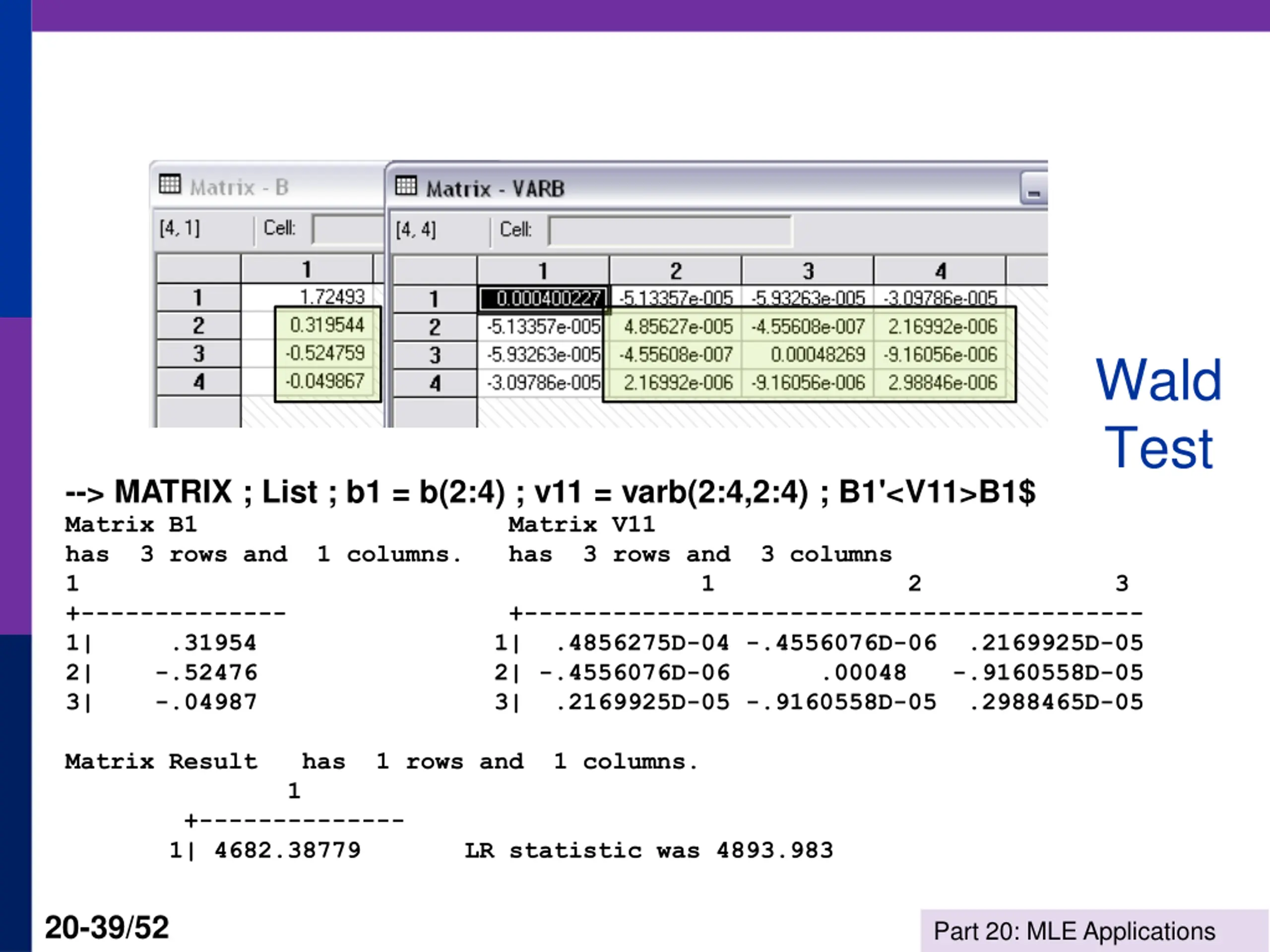Select cell 0.000400227 in VARB matrix
Viewport: 1270px width, 952px height.
coord(543,299)
